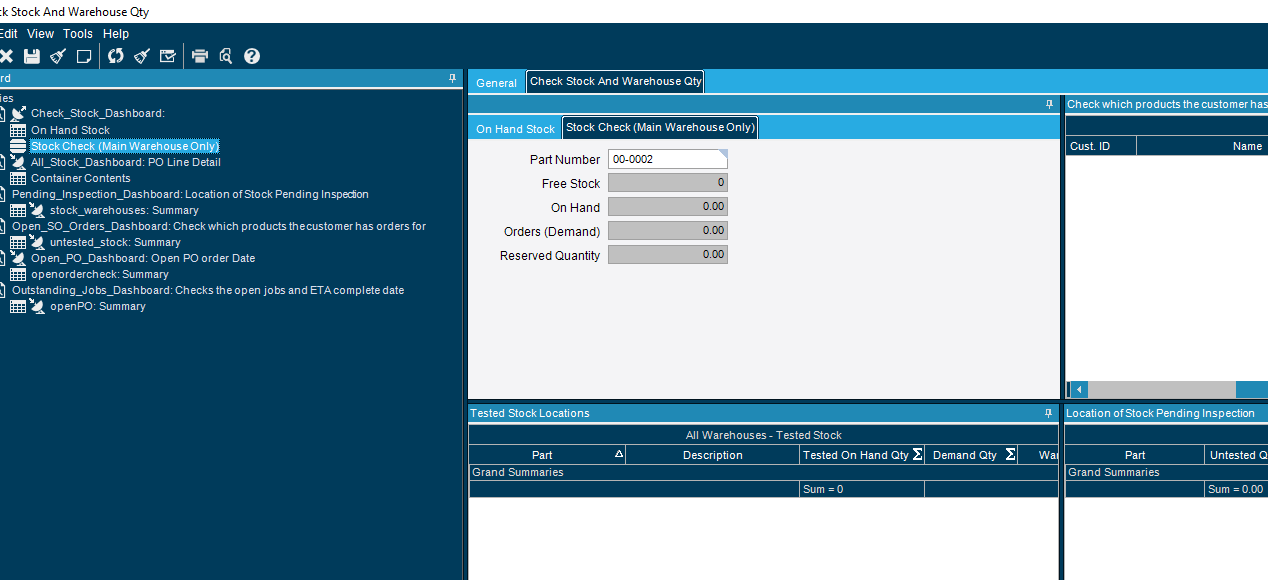
Task: Open print preview with the magnifier page icon
Action: pyautogui.click(x=226, y=56)
